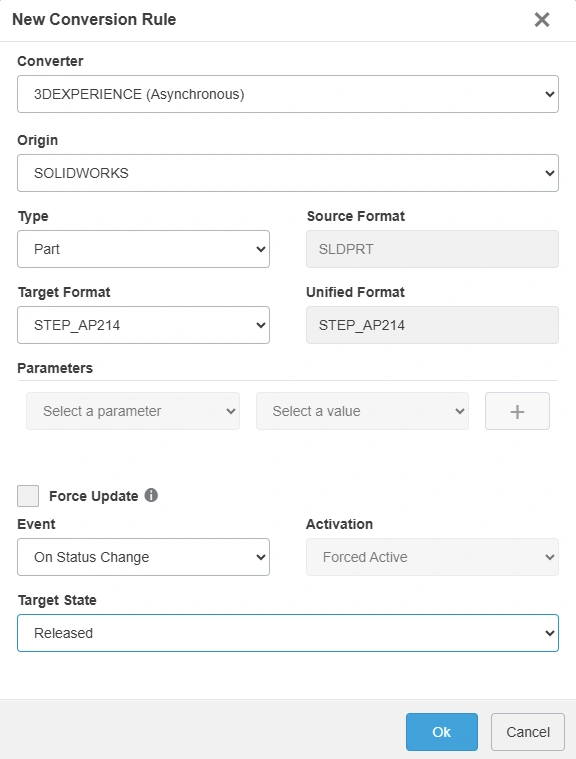
Task: Open the Type dropdown set to Part
Action: tap(143, 249)
